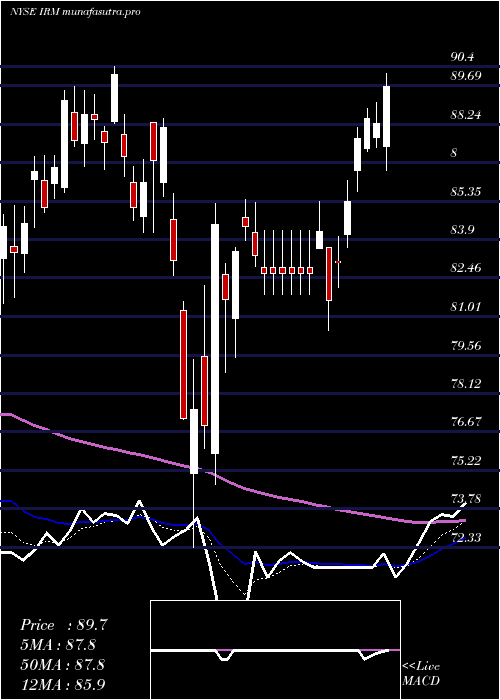Click the '<<Live MACD' label

pos(421,674)
